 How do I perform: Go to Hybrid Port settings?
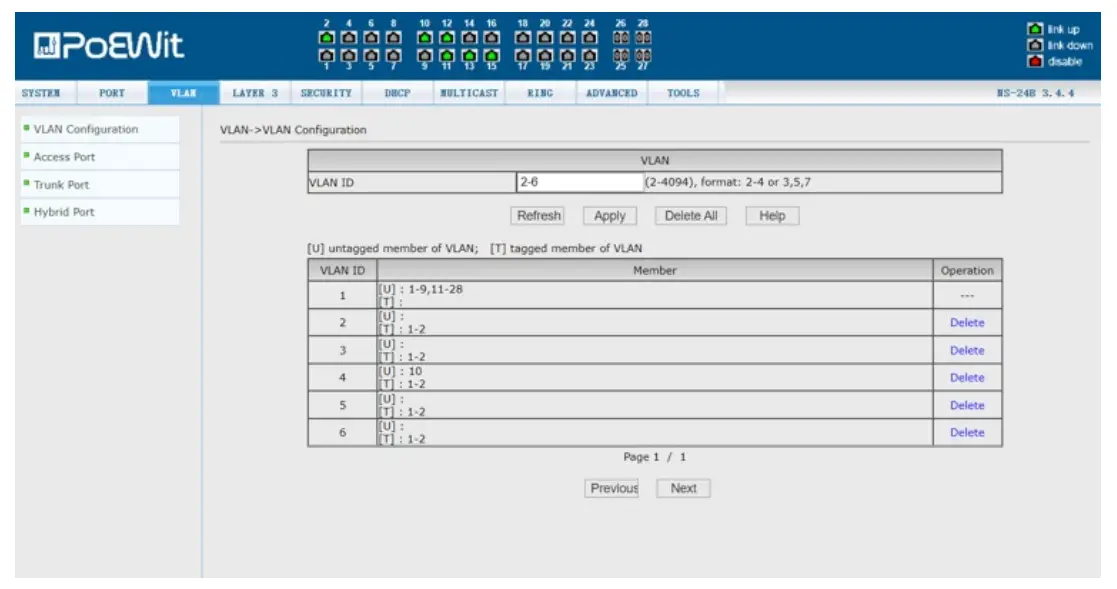pos(64,212)
